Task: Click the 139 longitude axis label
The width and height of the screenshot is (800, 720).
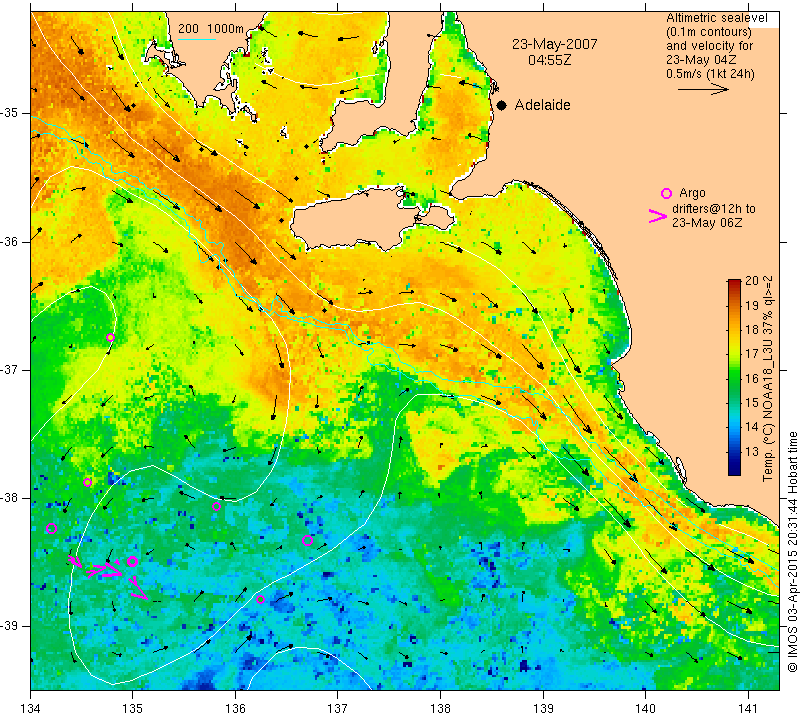Action: (x=543, y=708)
